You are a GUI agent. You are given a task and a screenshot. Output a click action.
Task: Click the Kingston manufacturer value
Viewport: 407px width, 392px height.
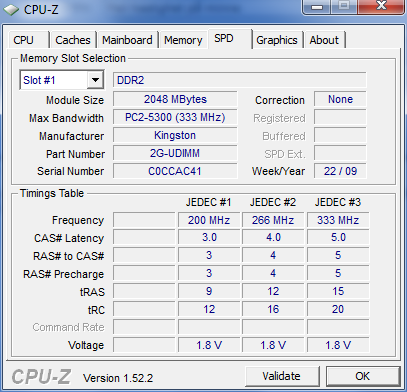(175, 135)
